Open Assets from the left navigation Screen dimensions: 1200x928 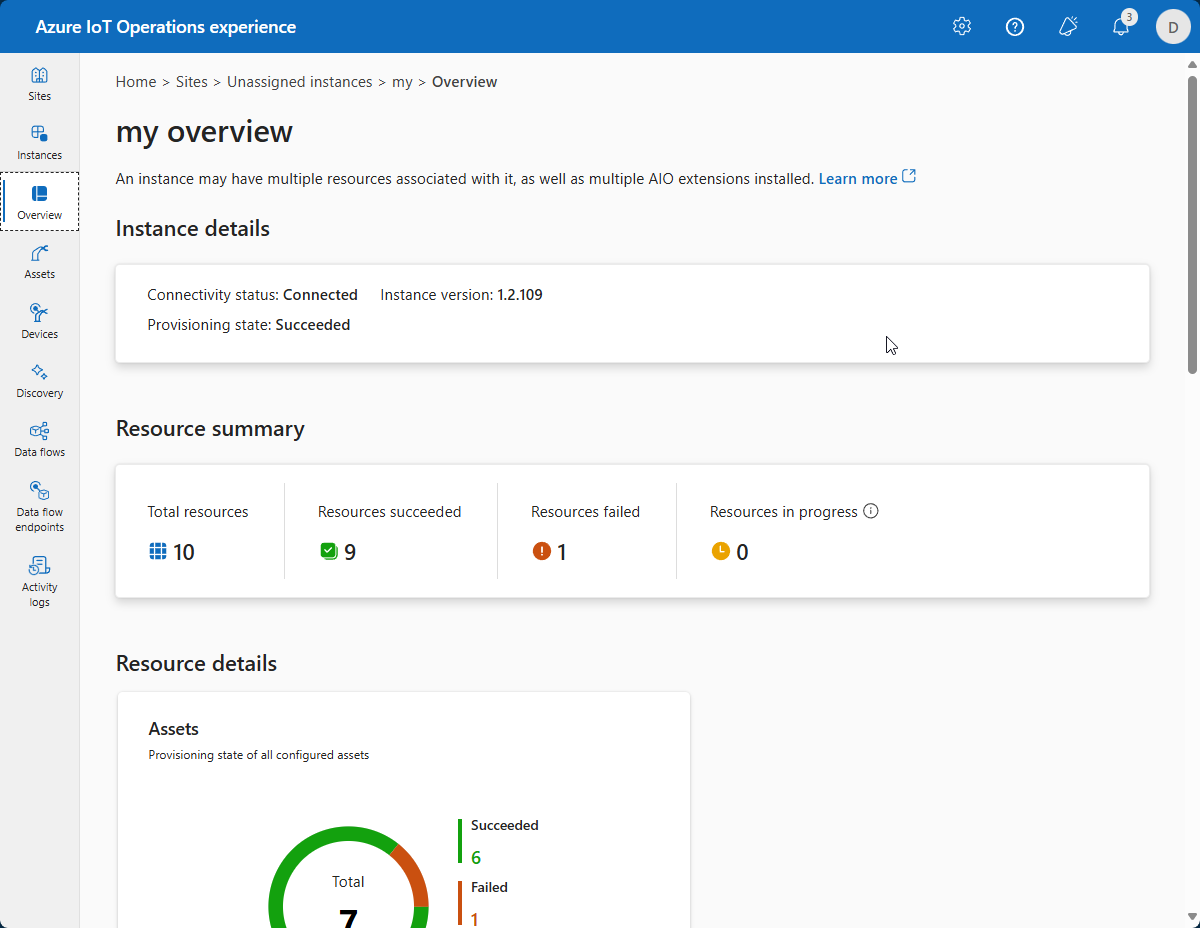39,261
